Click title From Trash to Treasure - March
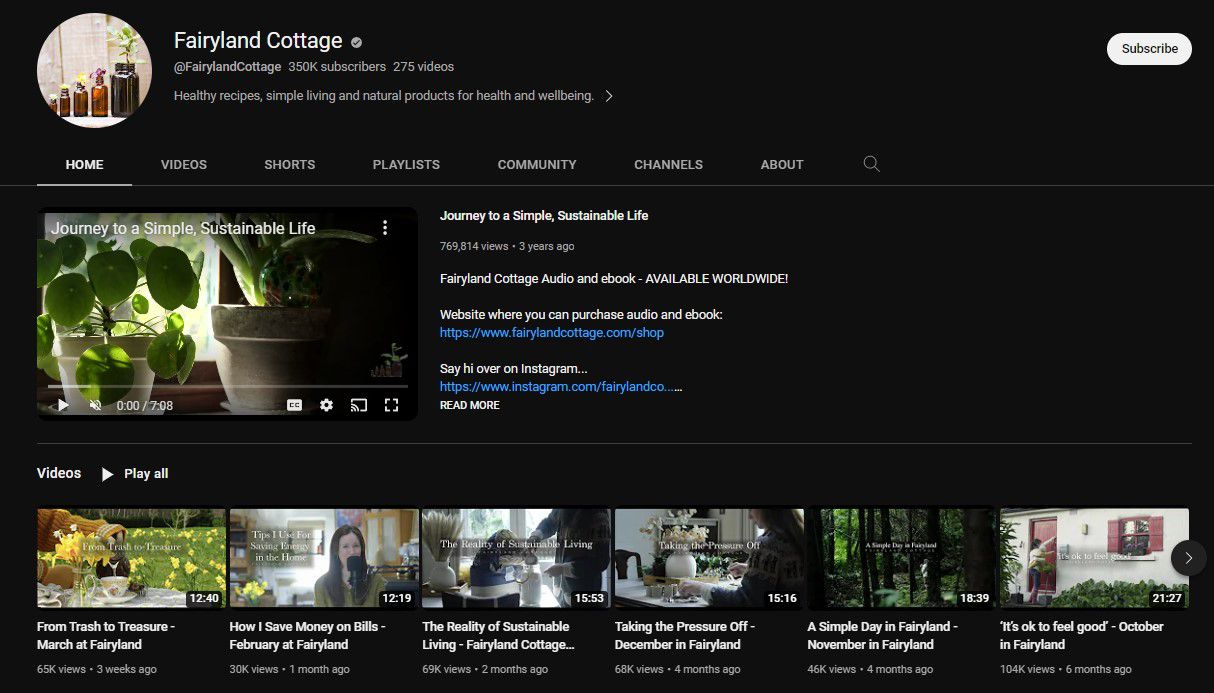The height and width of the screenshot is (693, 1214). click(x=106, y=636)
